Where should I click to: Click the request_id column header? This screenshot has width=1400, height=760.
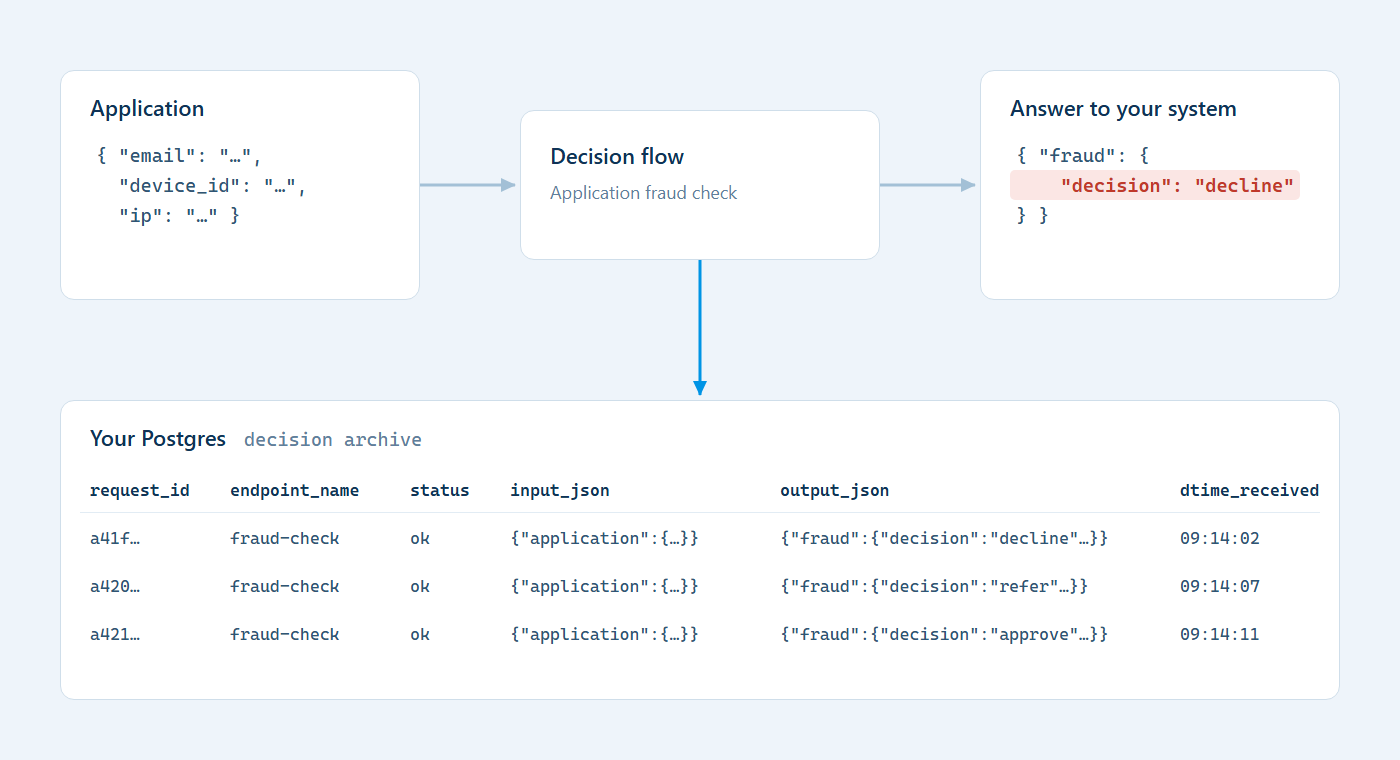[x=140, y=490]
